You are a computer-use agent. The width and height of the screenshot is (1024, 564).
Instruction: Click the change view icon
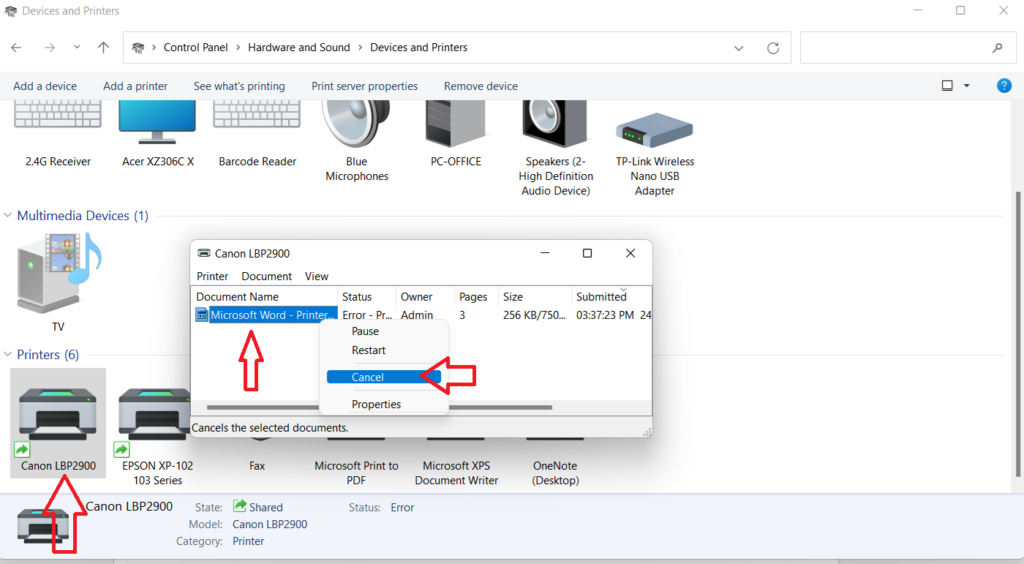(947, 86)
